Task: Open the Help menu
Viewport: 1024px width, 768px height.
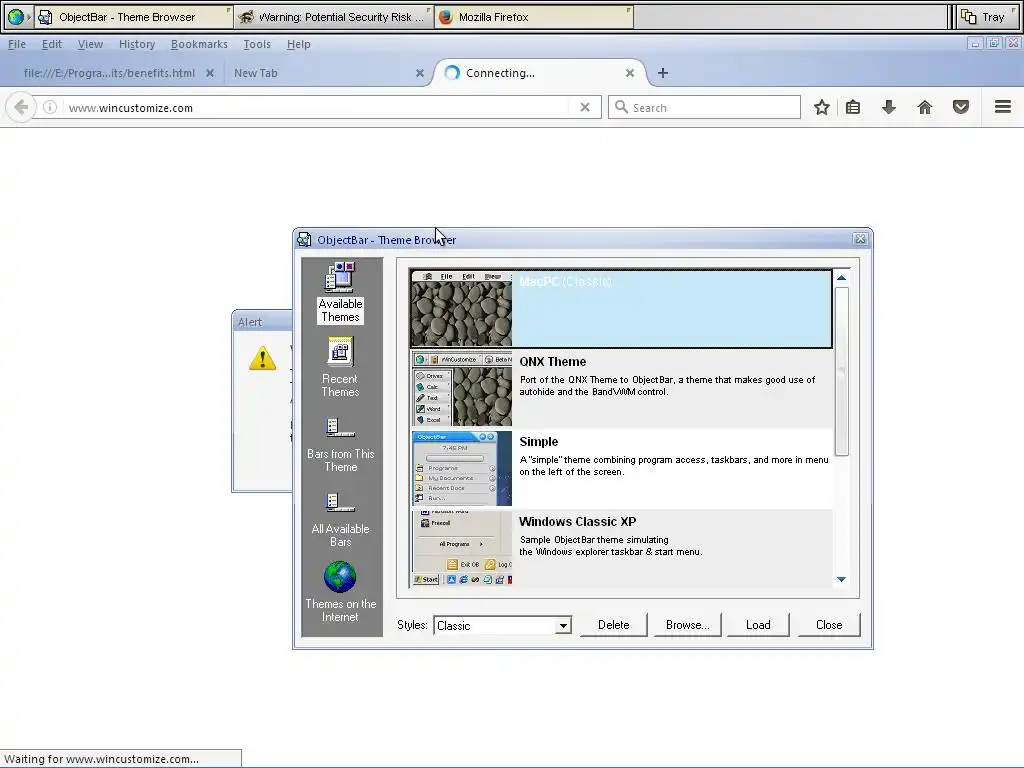Action: click(298, 44)
